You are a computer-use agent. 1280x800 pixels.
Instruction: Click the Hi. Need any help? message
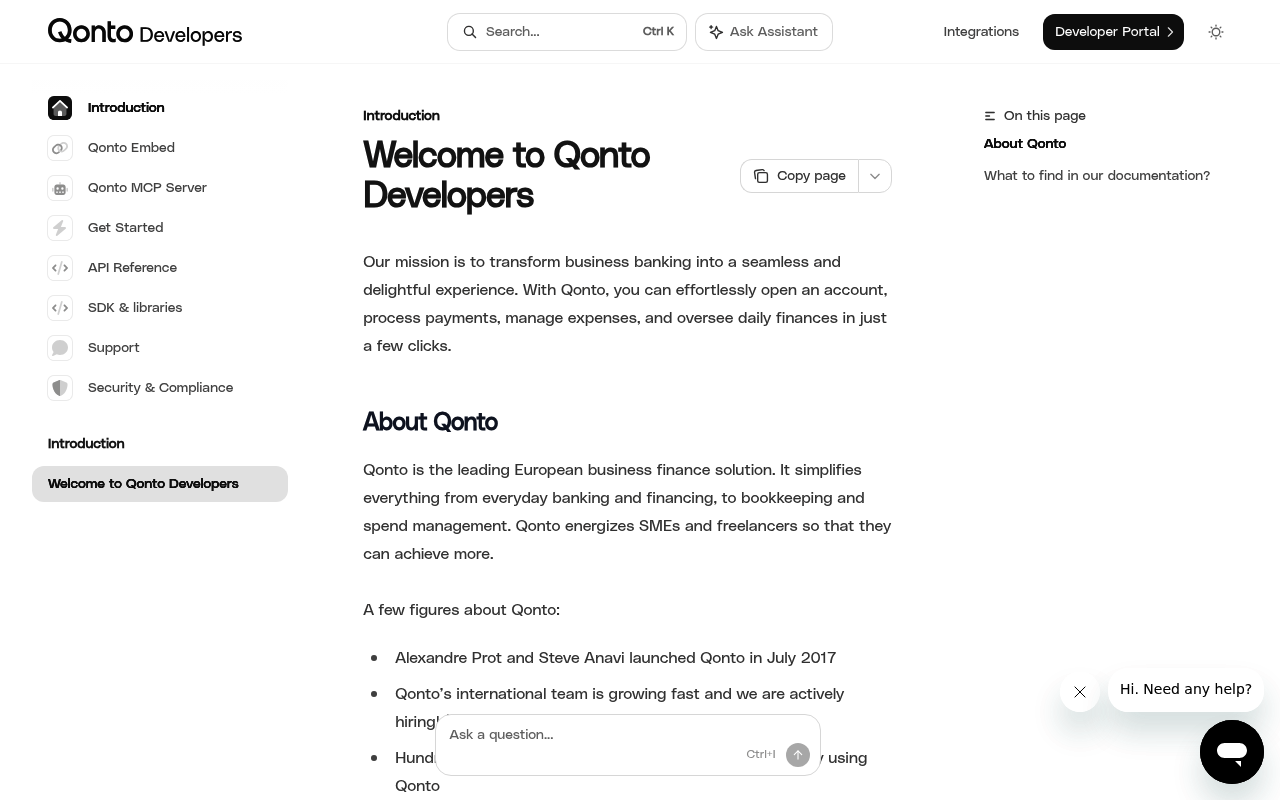coord(1186,689)
